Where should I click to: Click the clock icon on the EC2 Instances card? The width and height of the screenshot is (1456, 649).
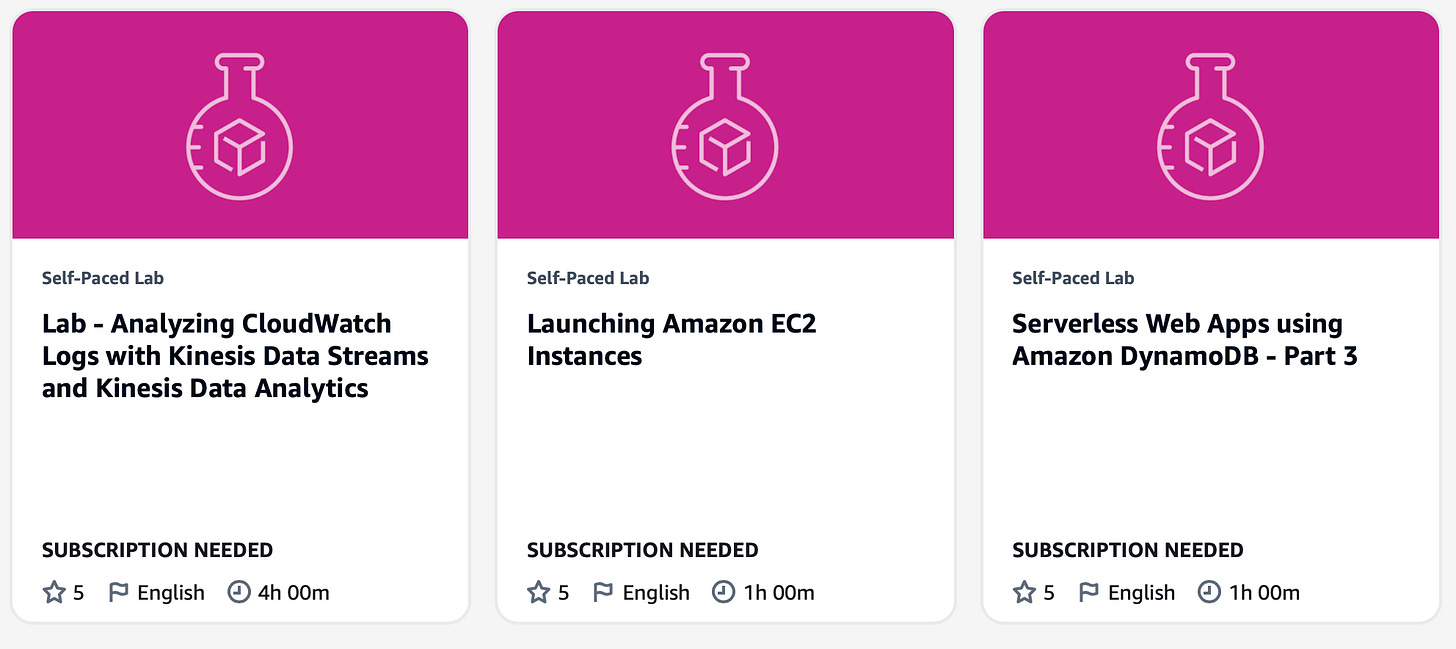(723, 592)
